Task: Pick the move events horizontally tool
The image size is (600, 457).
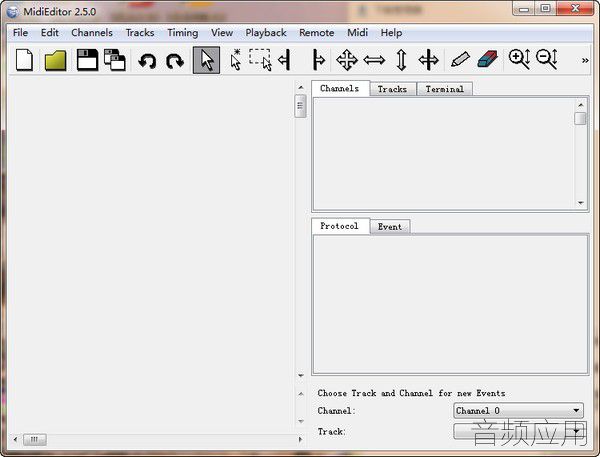Action: [374, 60]
